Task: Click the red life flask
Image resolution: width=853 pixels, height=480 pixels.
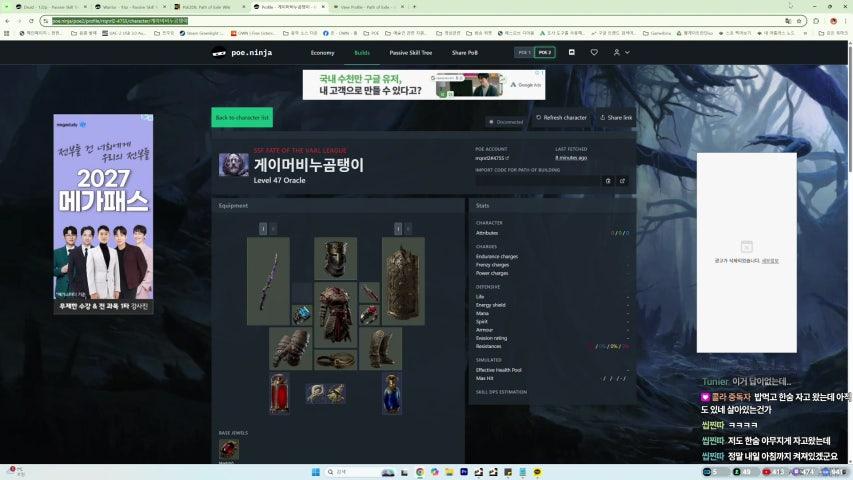Action: click(280, 393)
